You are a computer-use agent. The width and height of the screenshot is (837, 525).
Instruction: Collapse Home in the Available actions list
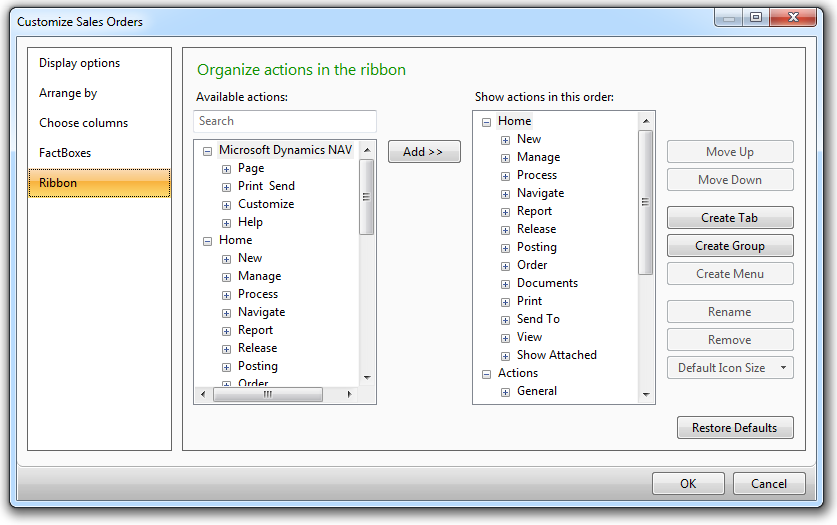(207, 241)
